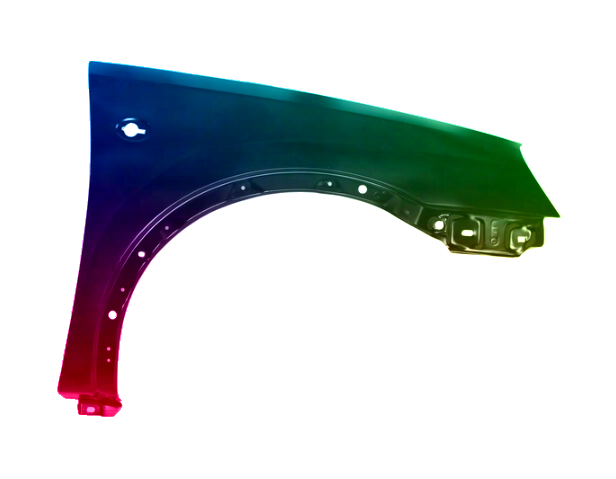Click the pink mounting tab at fender bottom
The image size is (616, 479).
[98, 405]
